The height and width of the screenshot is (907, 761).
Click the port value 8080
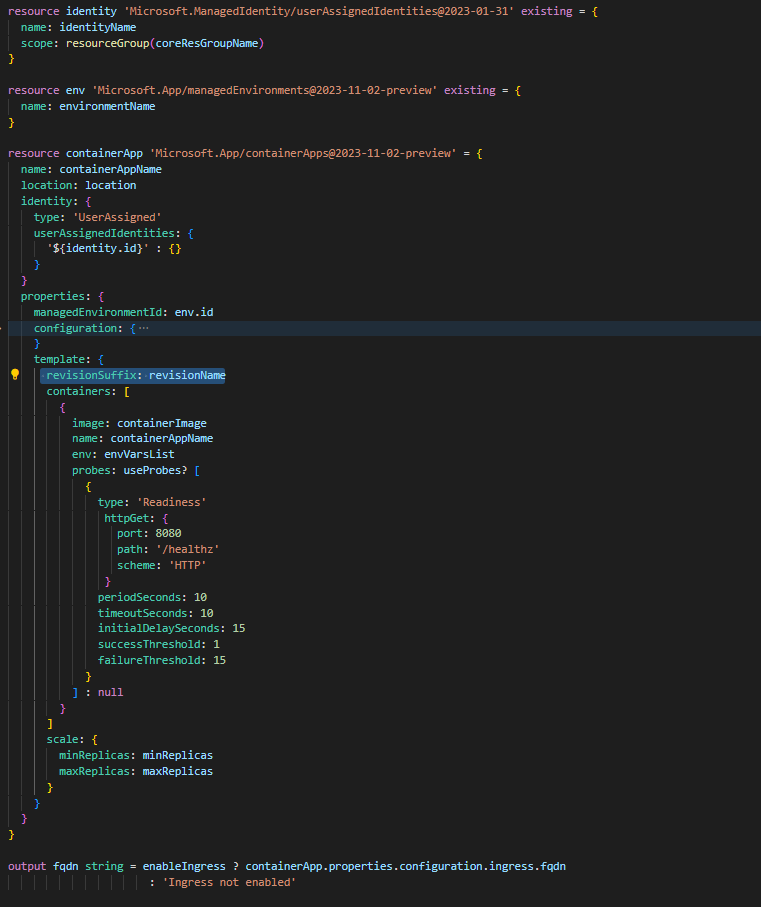[168, 533]
